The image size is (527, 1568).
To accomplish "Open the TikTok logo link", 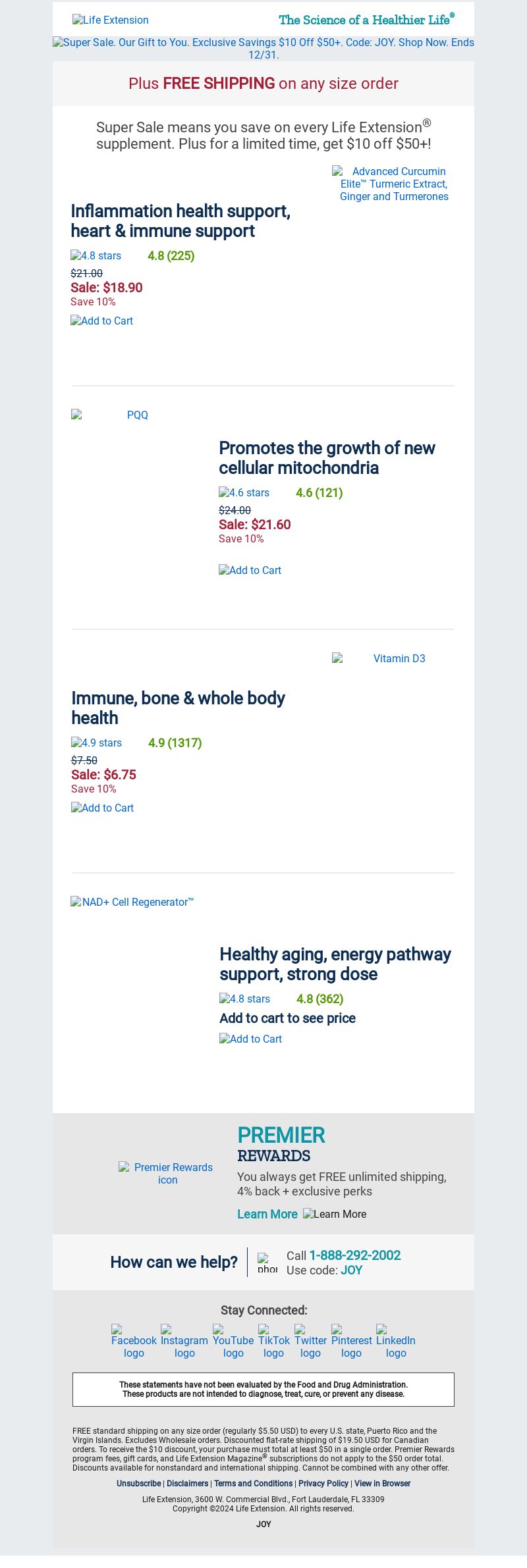I will pyautogui.click(x=274, y=1342).
